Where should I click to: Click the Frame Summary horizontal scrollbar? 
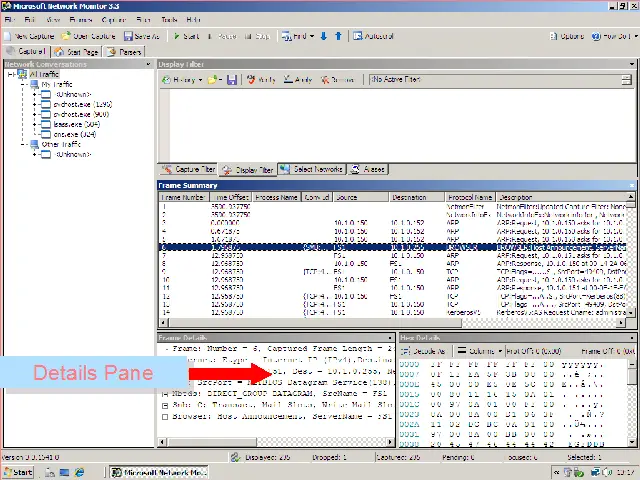(392, 322)
